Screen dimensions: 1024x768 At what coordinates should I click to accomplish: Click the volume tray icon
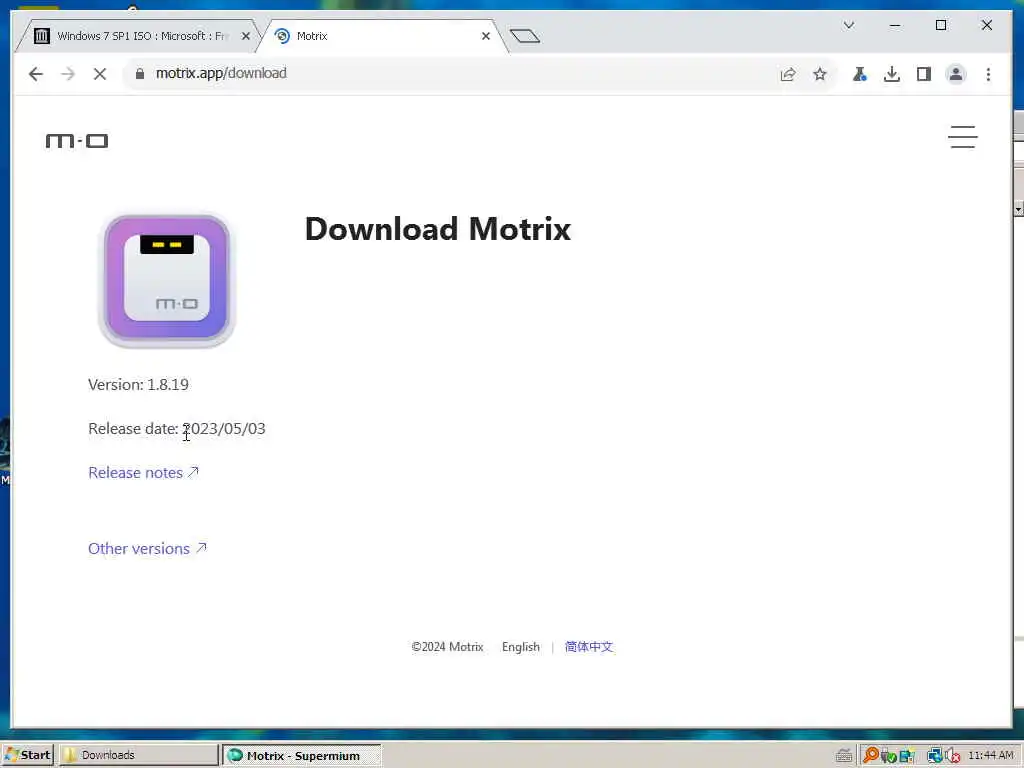tap(953, 756)
